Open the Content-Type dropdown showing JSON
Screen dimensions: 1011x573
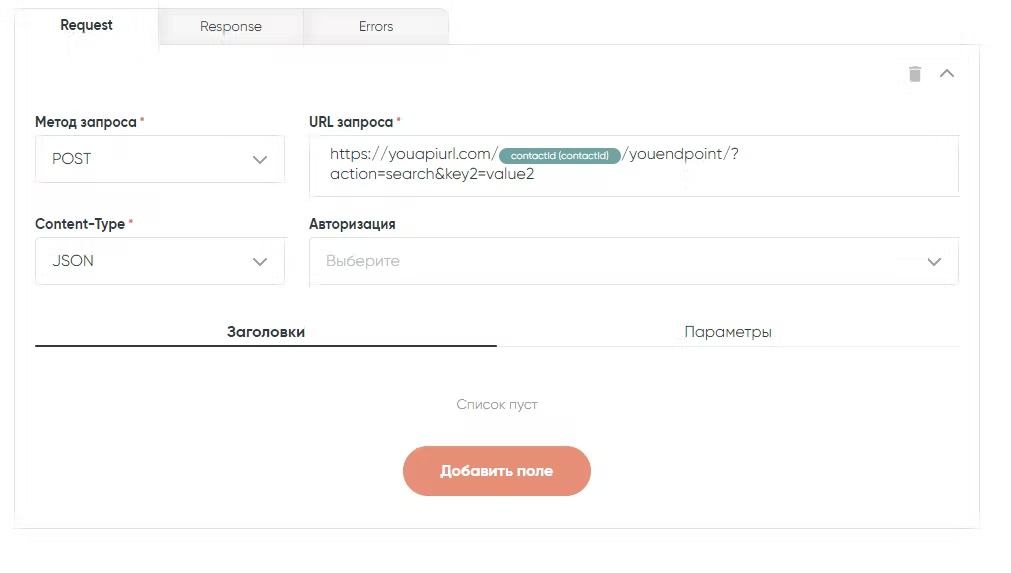click(x=150, y=261)
